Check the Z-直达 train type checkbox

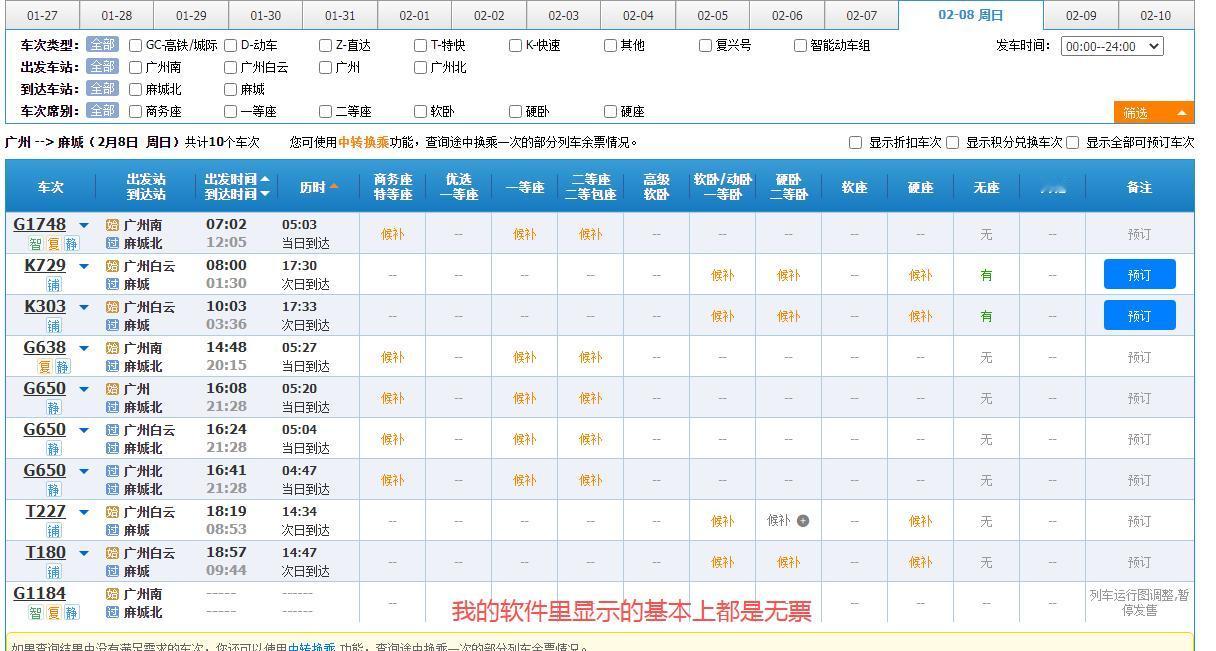coord(325,44)
